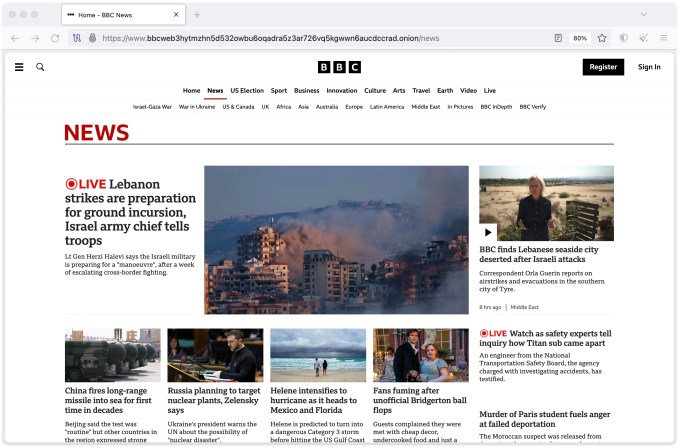Click Sign In
The height and width of the screenshot is (448, 680).
pyautogui.click(x=649, y=67)
